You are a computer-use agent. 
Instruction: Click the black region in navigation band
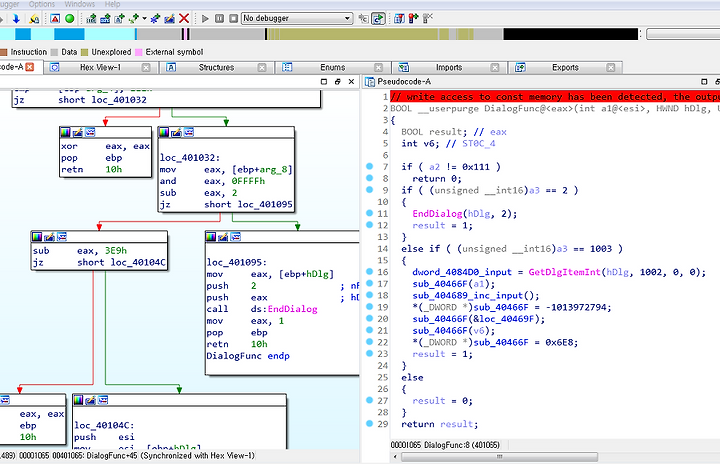[x=570, y=34]
